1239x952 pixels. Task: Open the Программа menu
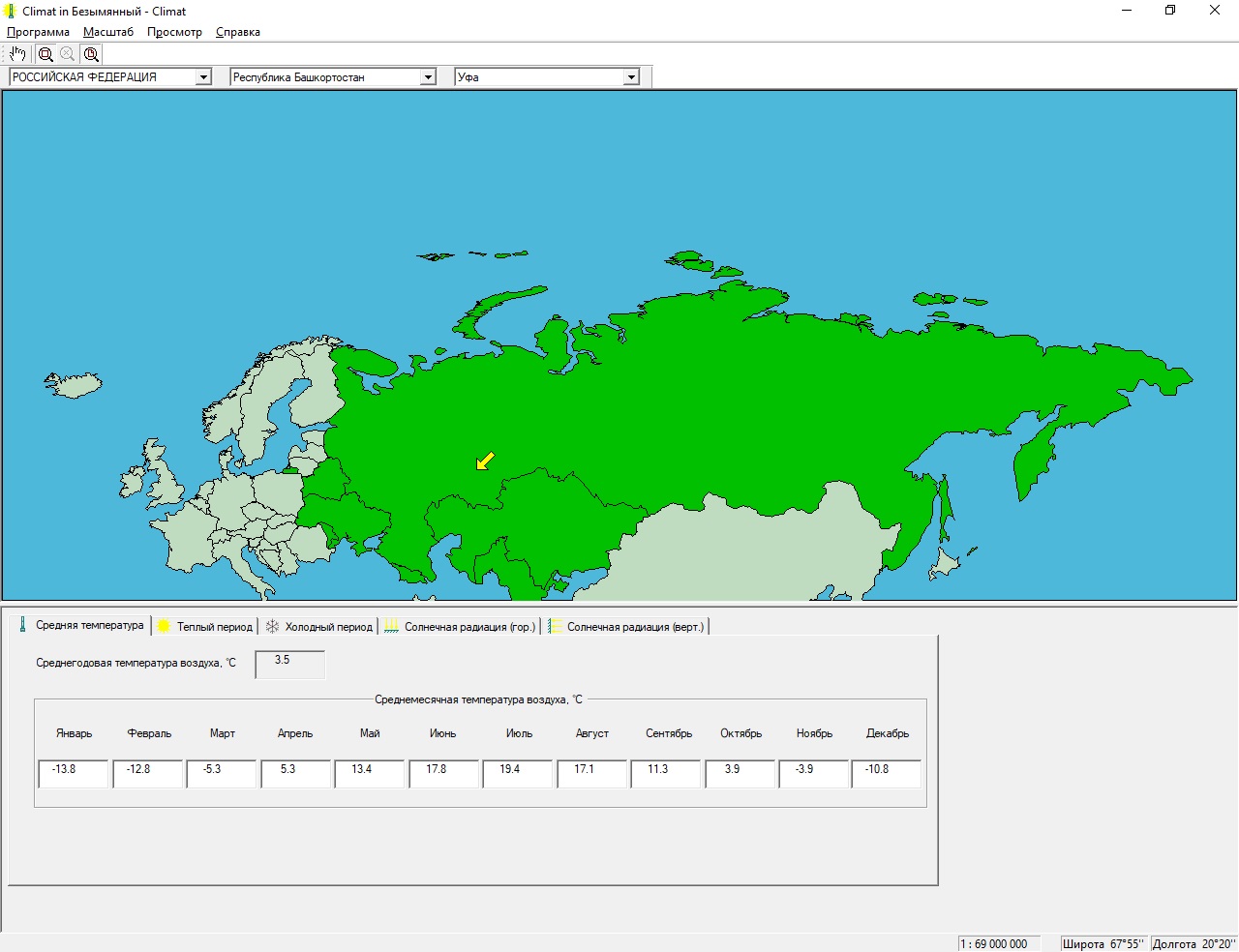click(38, 32)
